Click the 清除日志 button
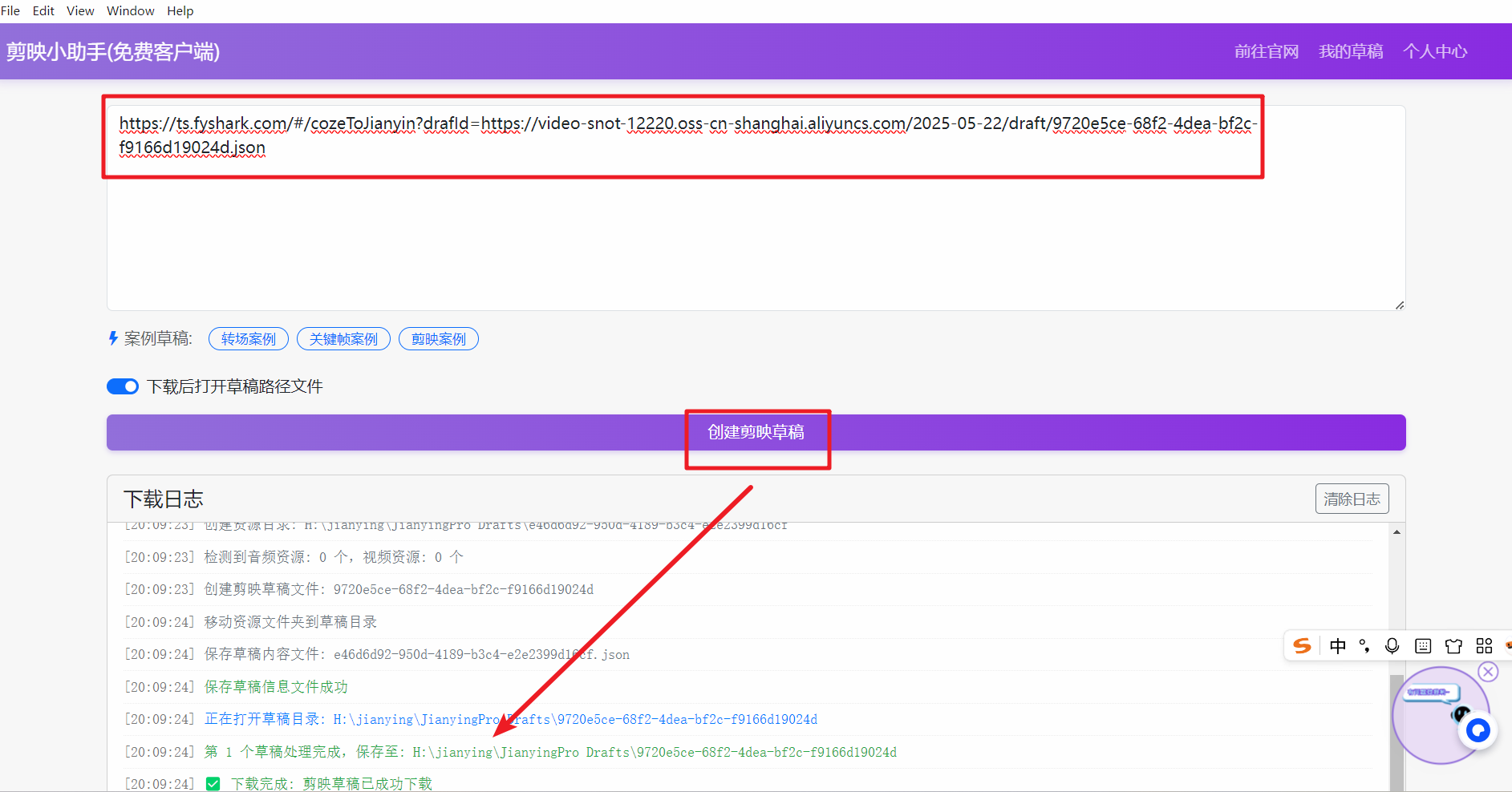 tap(1352, 499)
